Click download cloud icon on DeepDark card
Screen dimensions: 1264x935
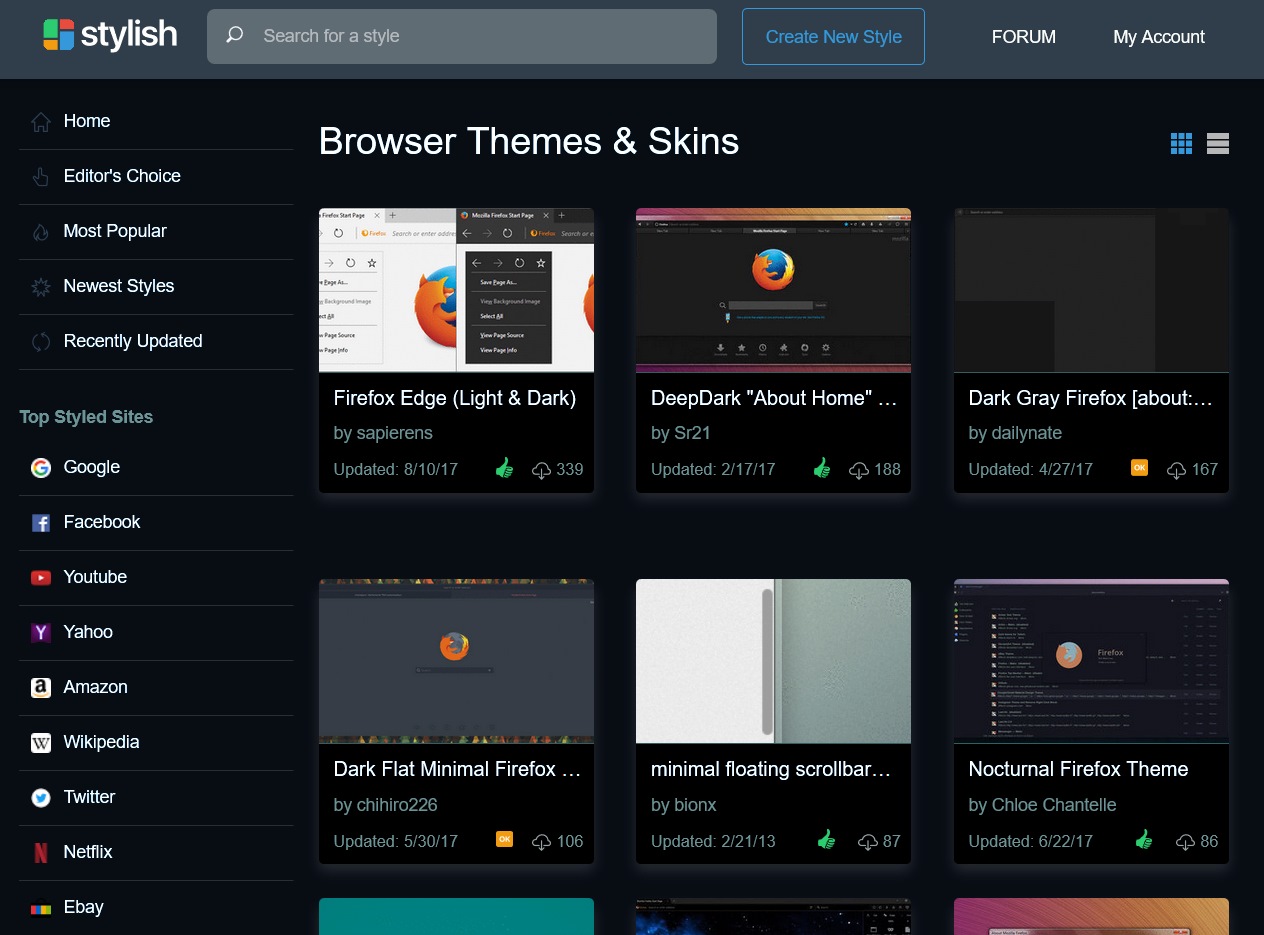(x=859, y=470)
